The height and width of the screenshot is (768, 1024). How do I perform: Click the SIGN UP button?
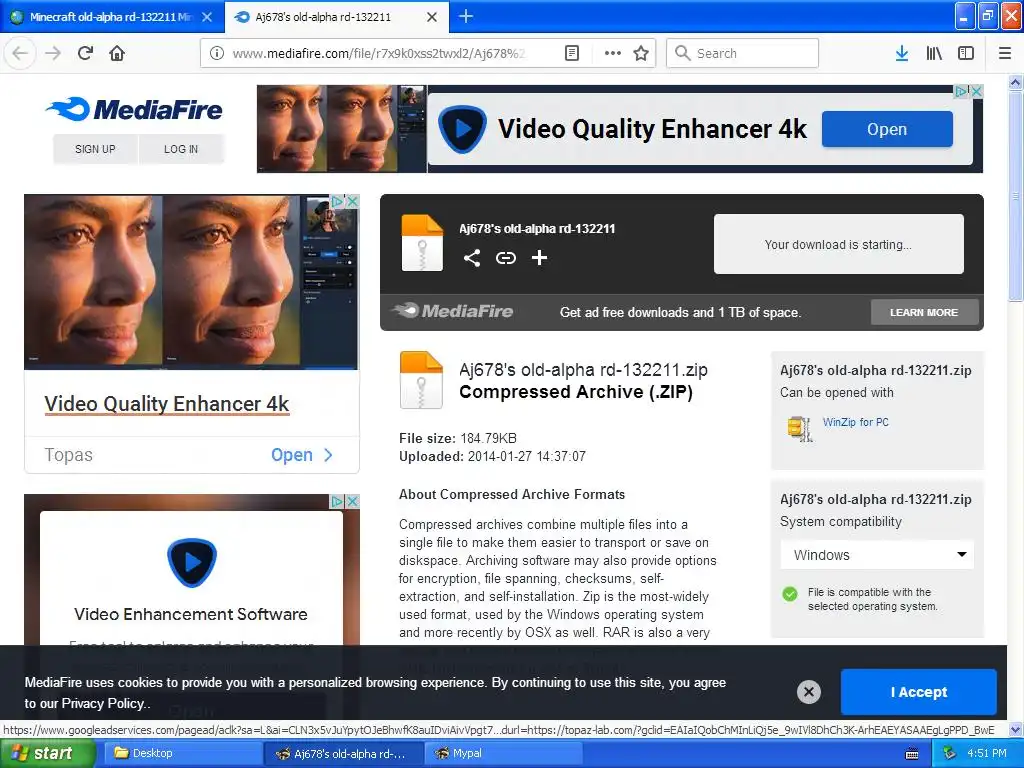[x=95, y=149]
